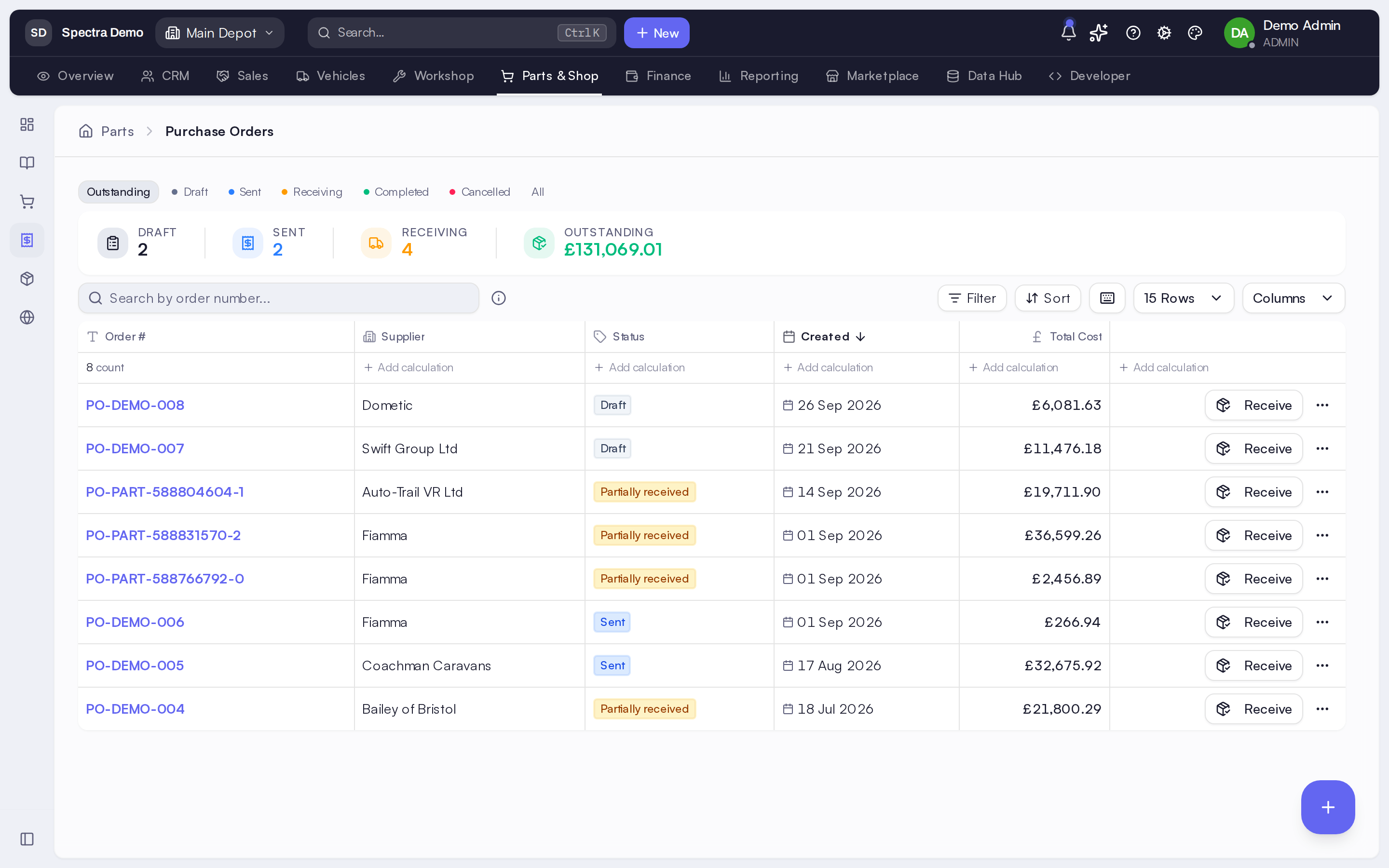Image resolution: width=1389 pixels, height=868 pixels.
Task: Click the floating plus add button
Action: [x=1328, y=807]
